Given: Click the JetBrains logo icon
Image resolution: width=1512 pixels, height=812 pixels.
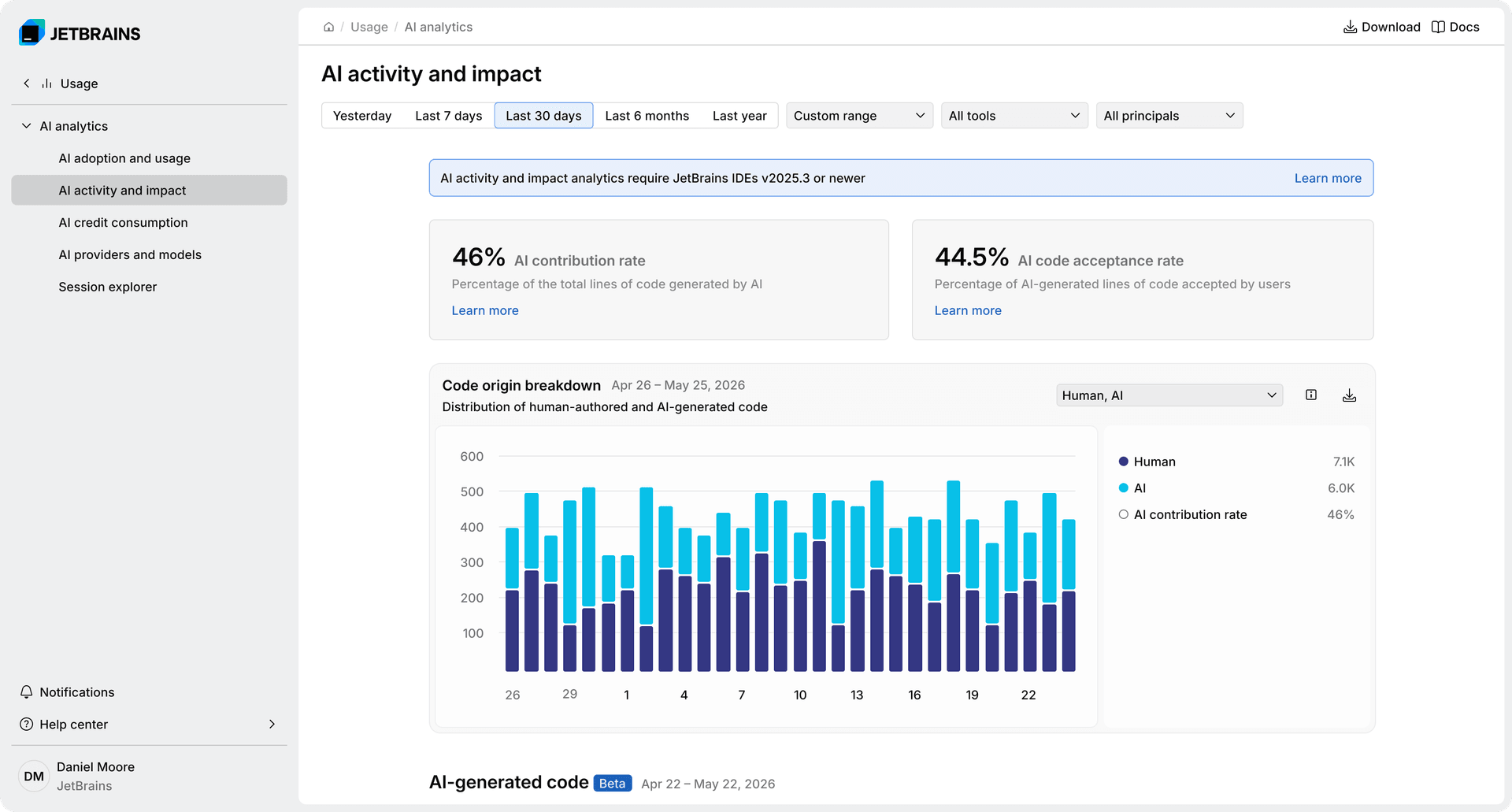Looking at the screenshot, I should pos(31,32).
